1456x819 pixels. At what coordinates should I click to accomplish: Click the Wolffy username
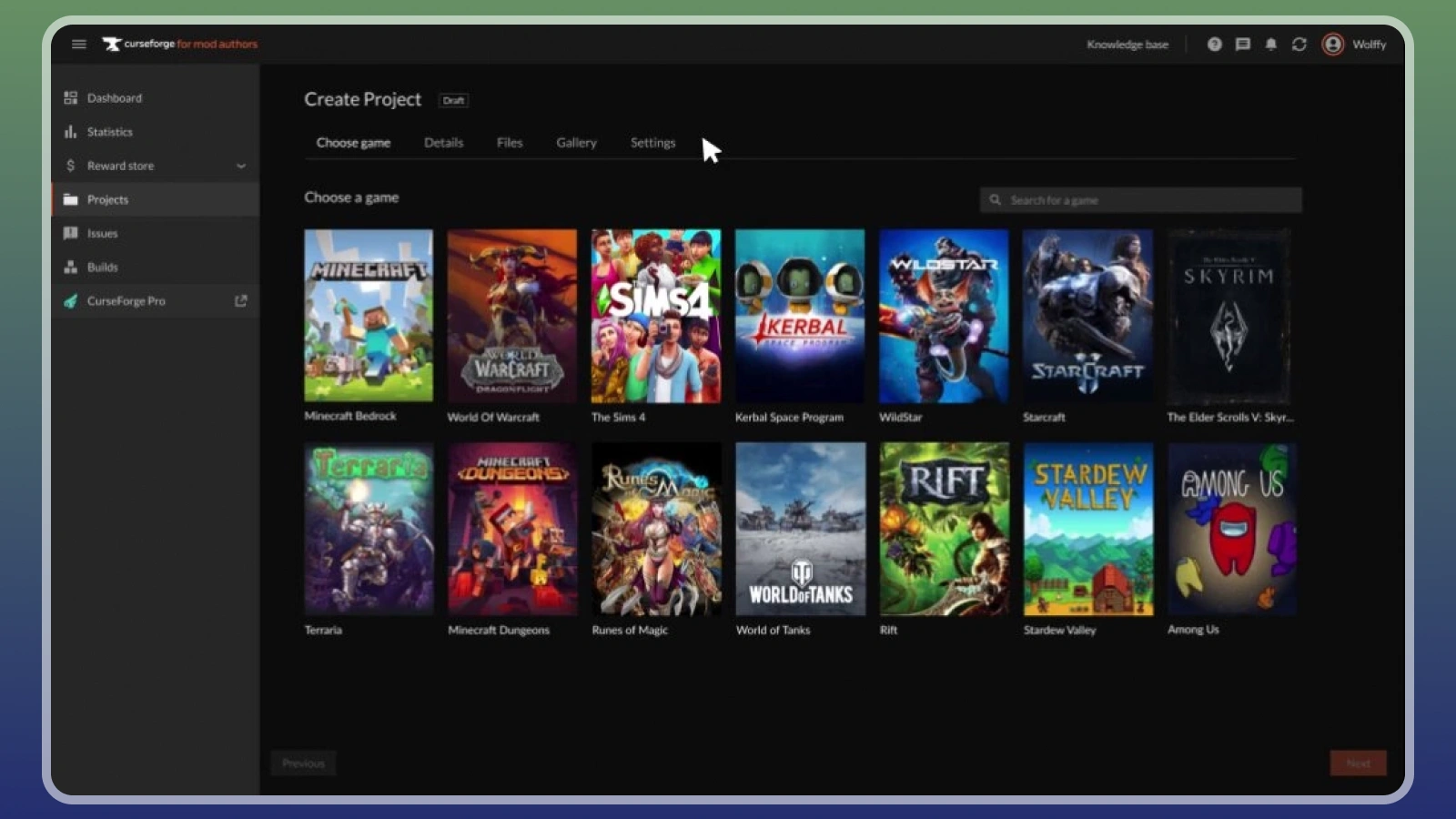(x=1369, y=44)
